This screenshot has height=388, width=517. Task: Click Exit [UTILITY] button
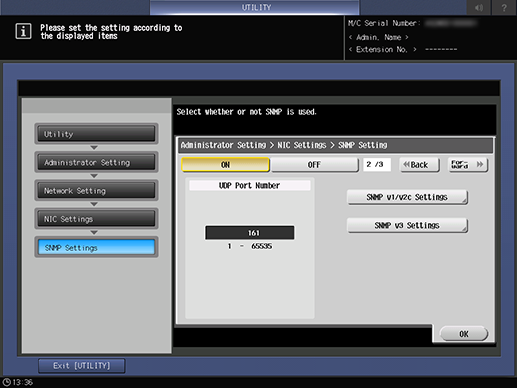pos(82,366)
